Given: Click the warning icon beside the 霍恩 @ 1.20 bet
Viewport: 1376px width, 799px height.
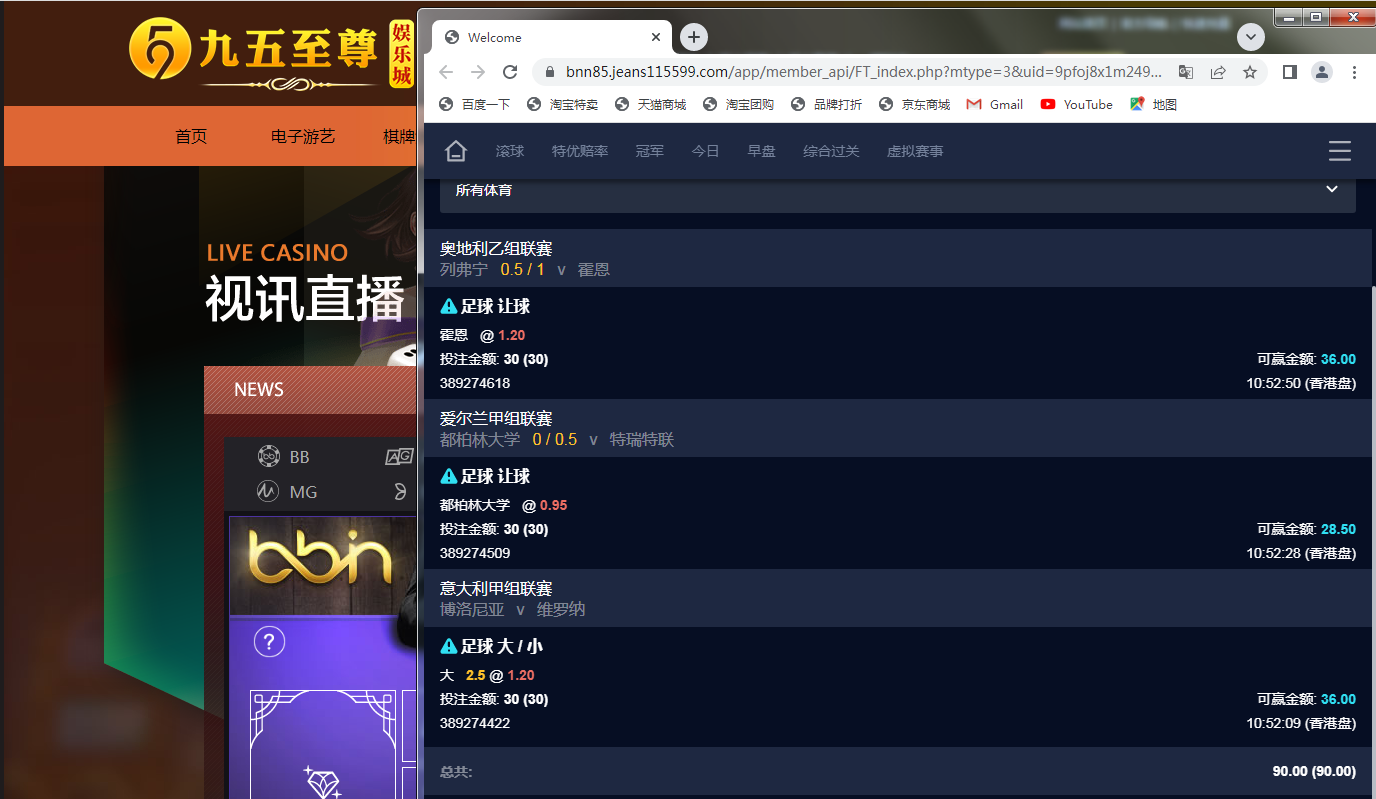Looking at the screenshot, I should click(x=448, y=307).
